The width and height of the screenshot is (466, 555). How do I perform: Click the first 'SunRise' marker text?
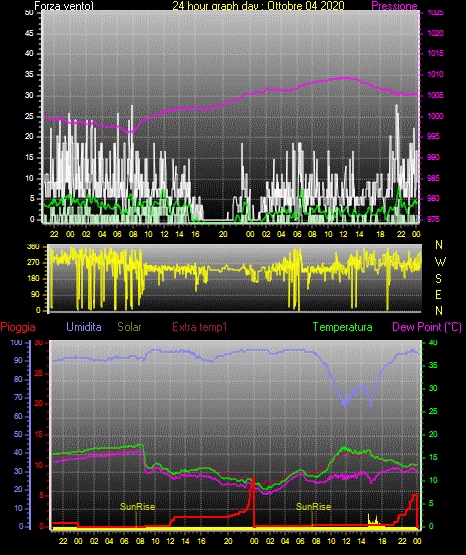click(137, 507)
